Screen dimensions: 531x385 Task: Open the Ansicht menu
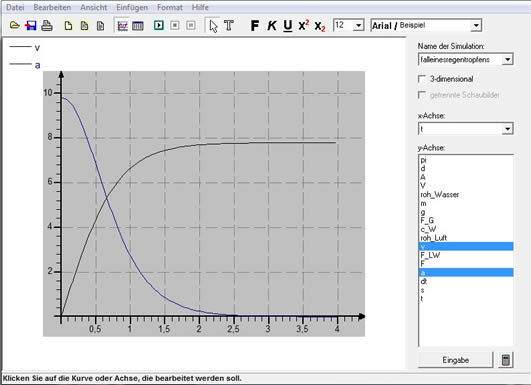click(93, 7)
